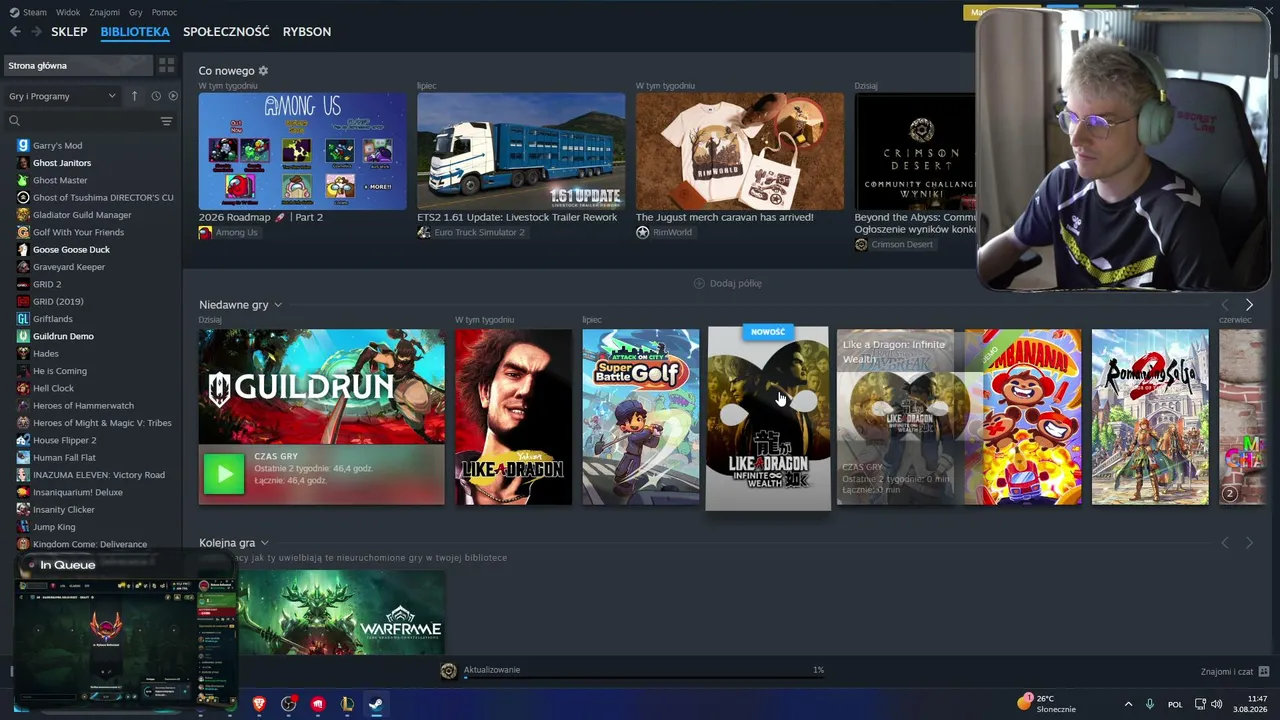
Task: Launch Guildrun with the green play button
Action: pos(224,474)
